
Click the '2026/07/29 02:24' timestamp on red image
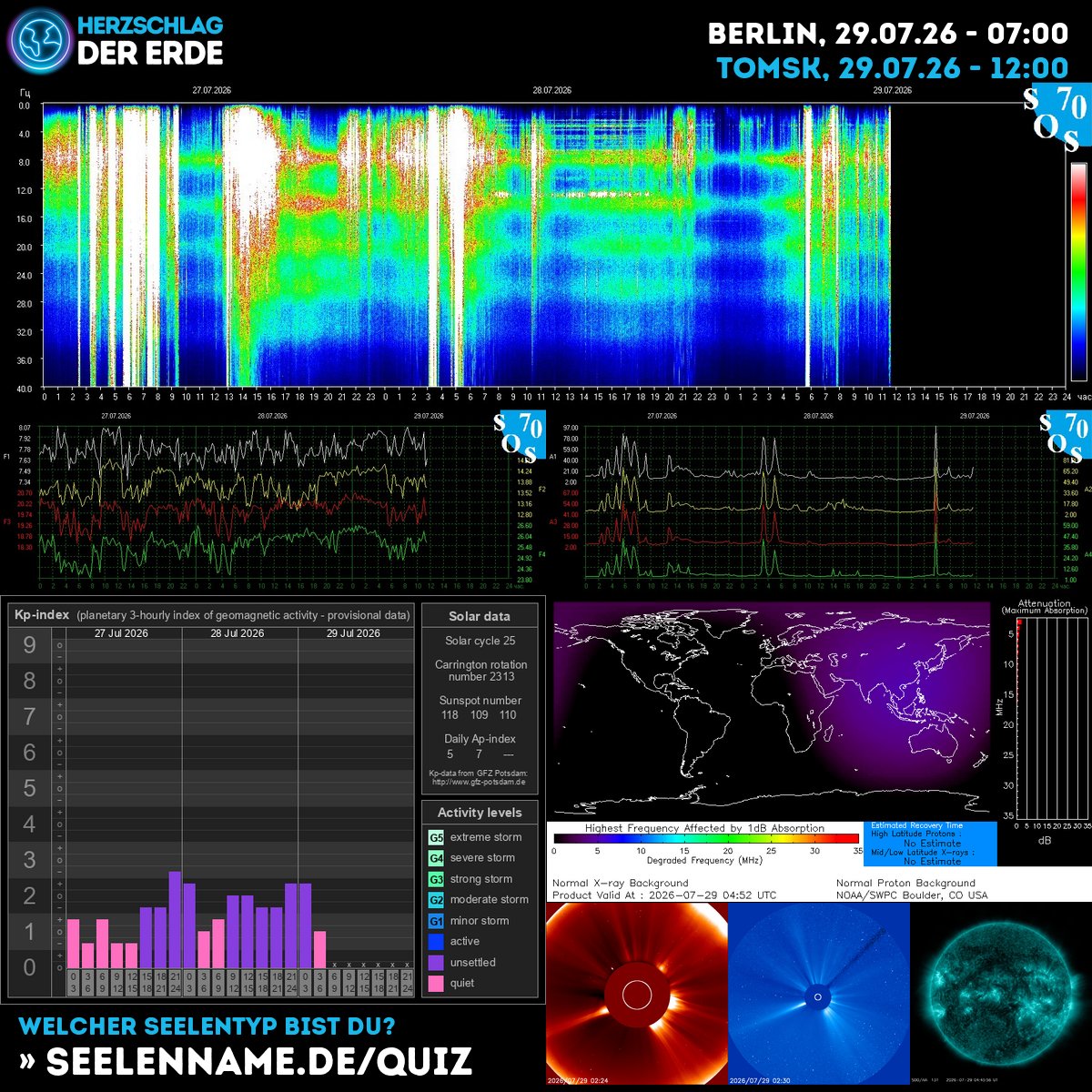579,1079
